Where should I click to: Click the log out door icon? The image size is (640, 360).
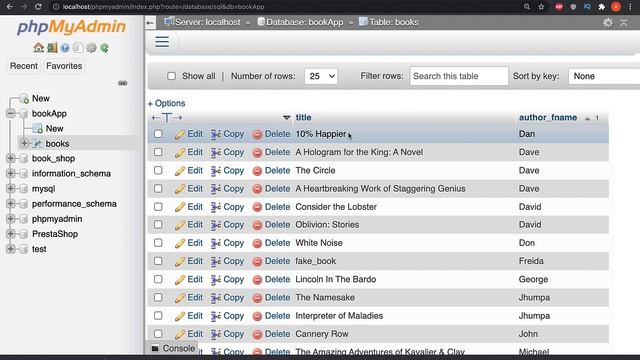click(52, 48)
